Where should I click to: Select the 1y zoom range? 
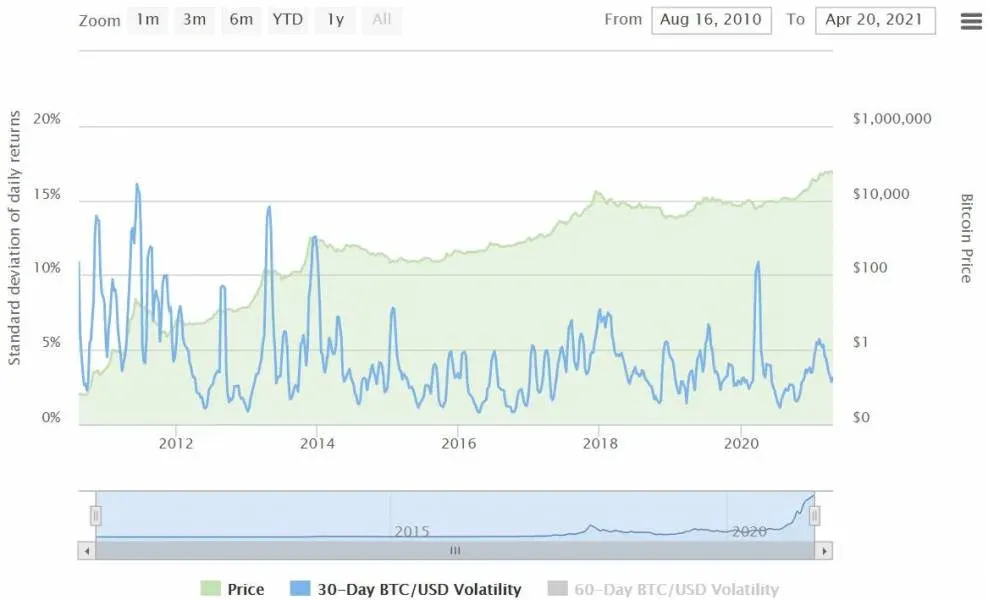tap(335, 20)
